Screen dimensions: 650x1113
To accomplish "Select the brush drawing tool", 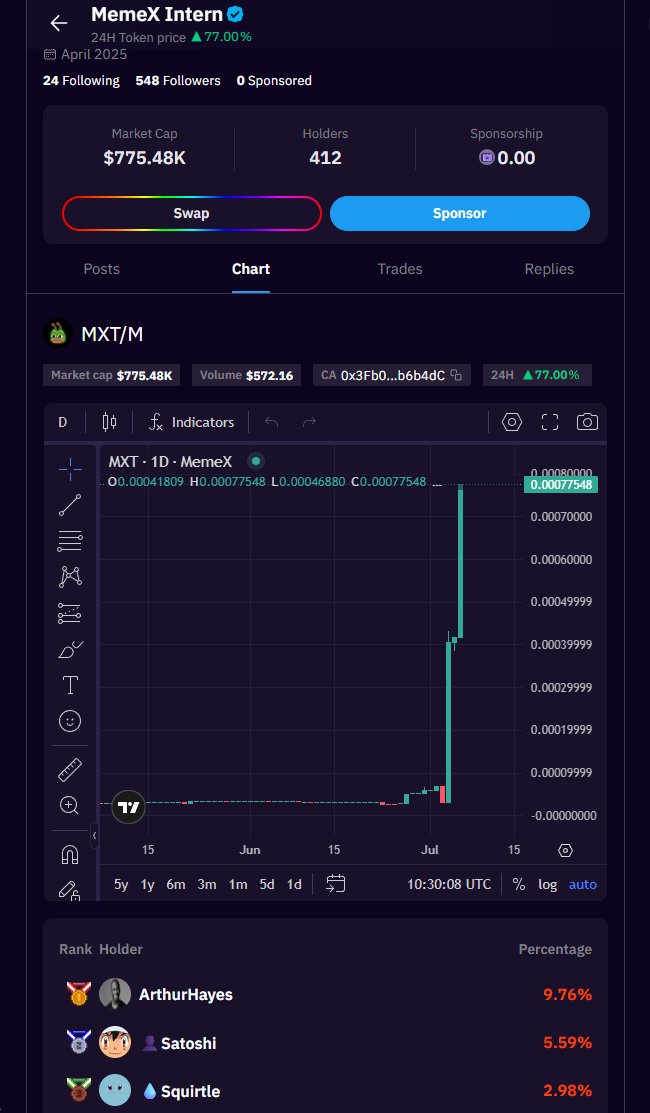I will tap(70, 649).
